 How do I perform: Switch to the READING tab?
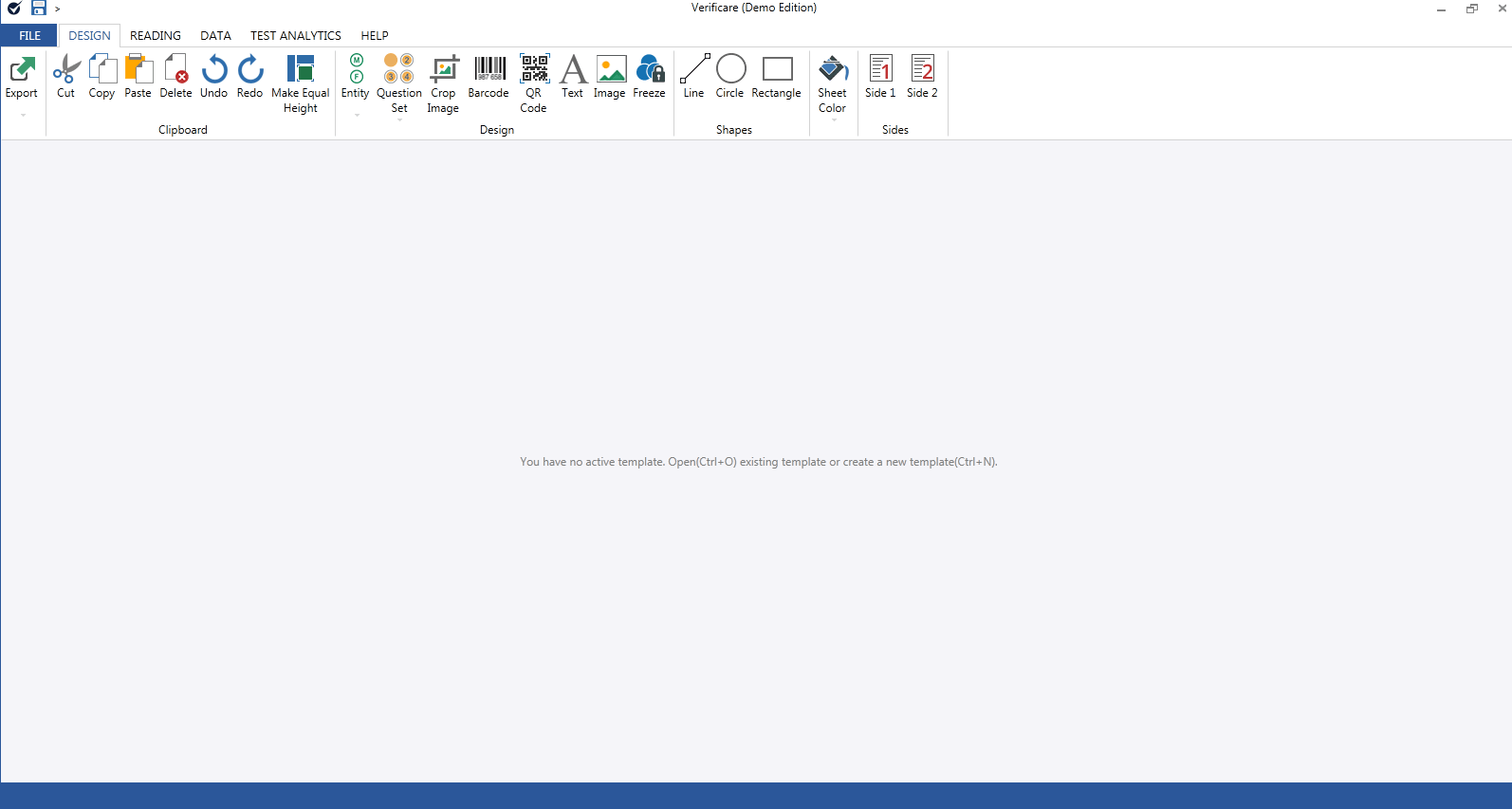156,36
